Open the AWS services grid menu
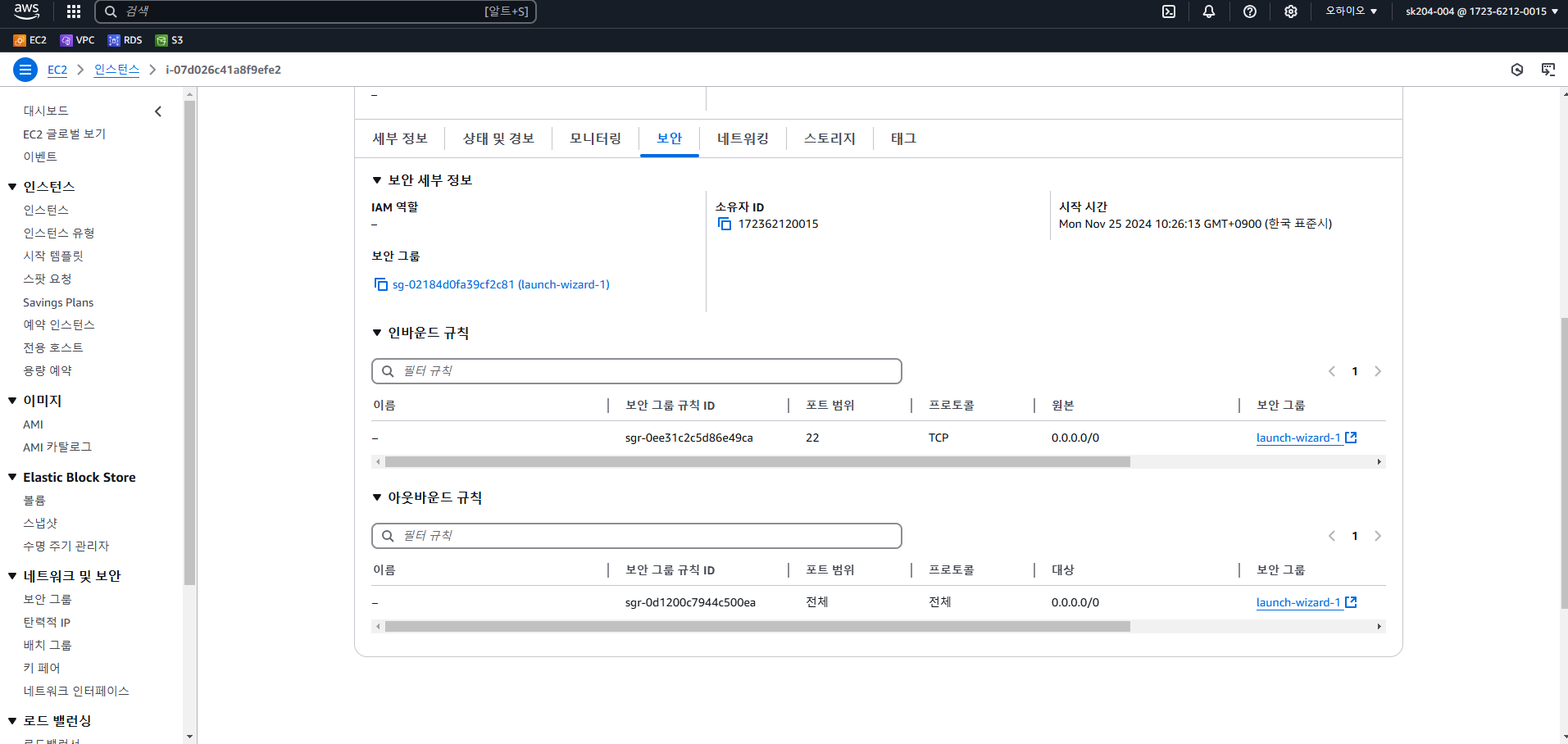Image resolution: width=1568 pixels, height=744 pixels. (x=74, y=11)
